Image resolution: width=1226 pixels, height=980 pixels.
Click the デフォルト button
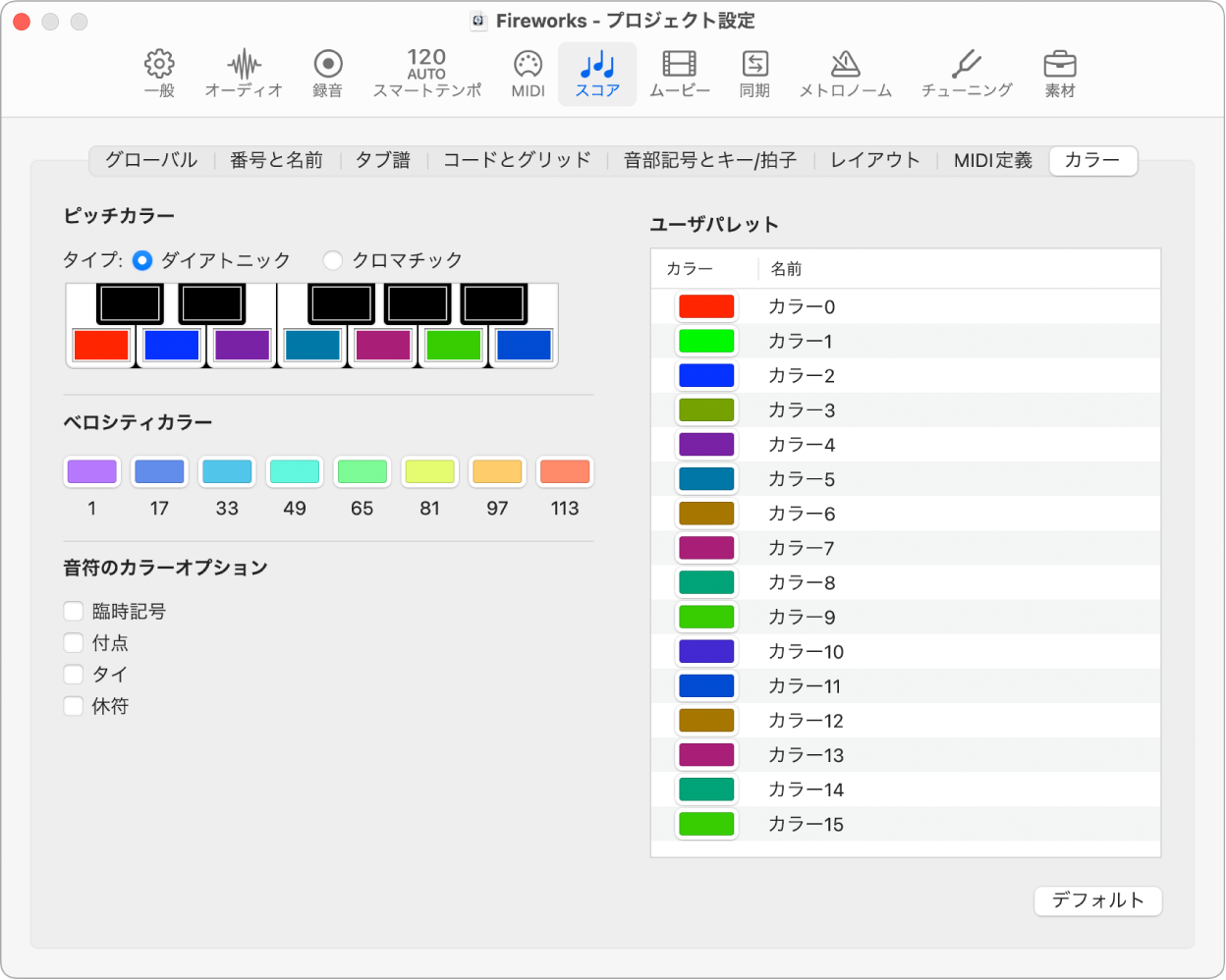pyautogui.click(x=1097, y=900)
